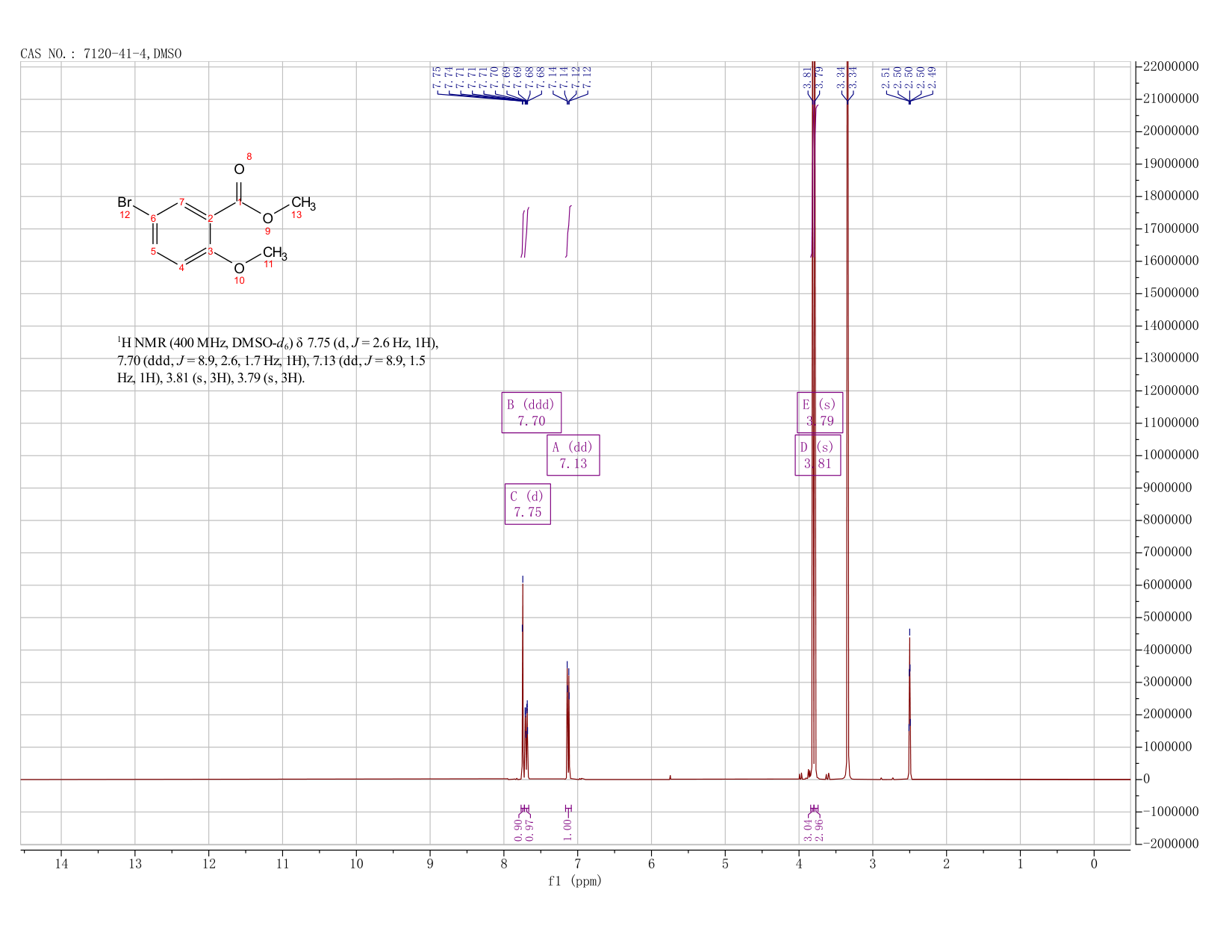Click the Br atom label in structure
Viewport: 1232px width, 952px height.
click(x=125, y=202)
